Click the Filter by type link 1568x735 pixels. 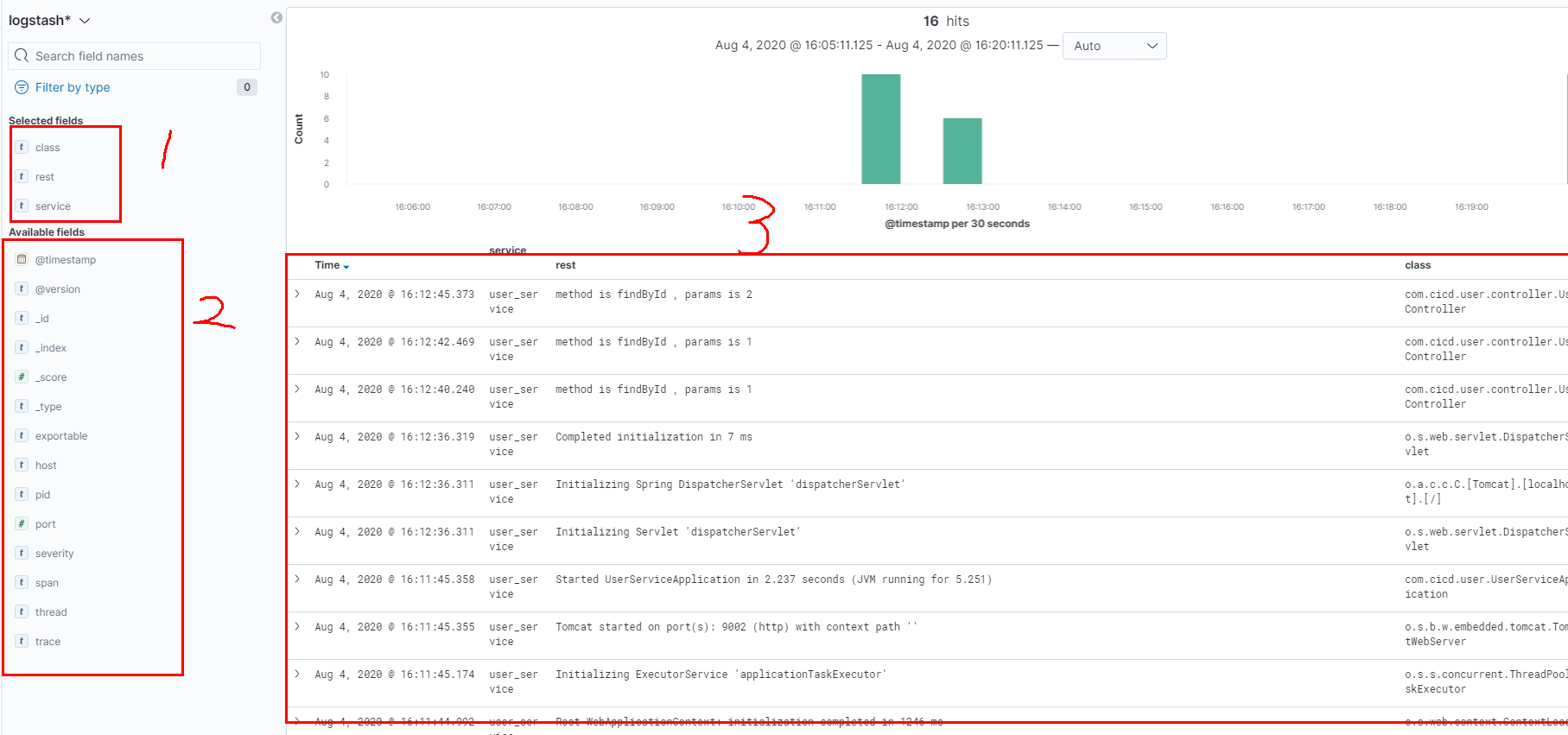[73, 87]
